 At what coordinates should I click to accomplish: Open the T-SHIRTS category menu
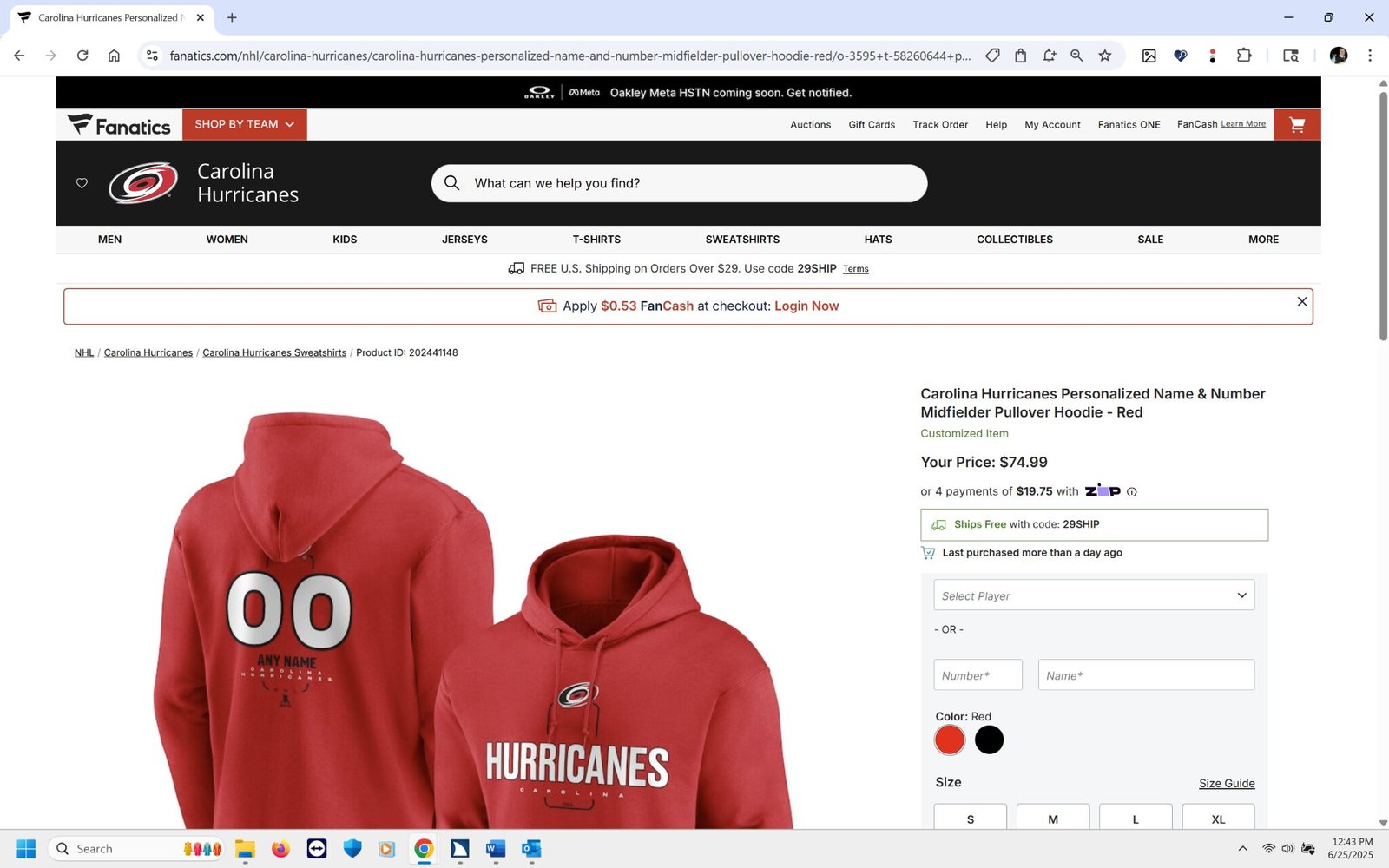click(x=596, y=240)
